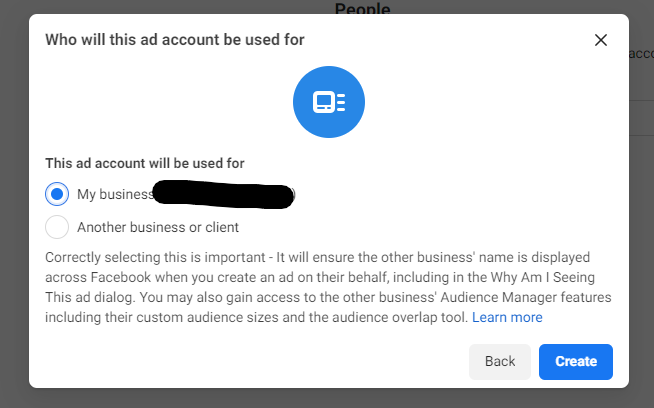Click the "My business" option label

[x=114, y=194]
